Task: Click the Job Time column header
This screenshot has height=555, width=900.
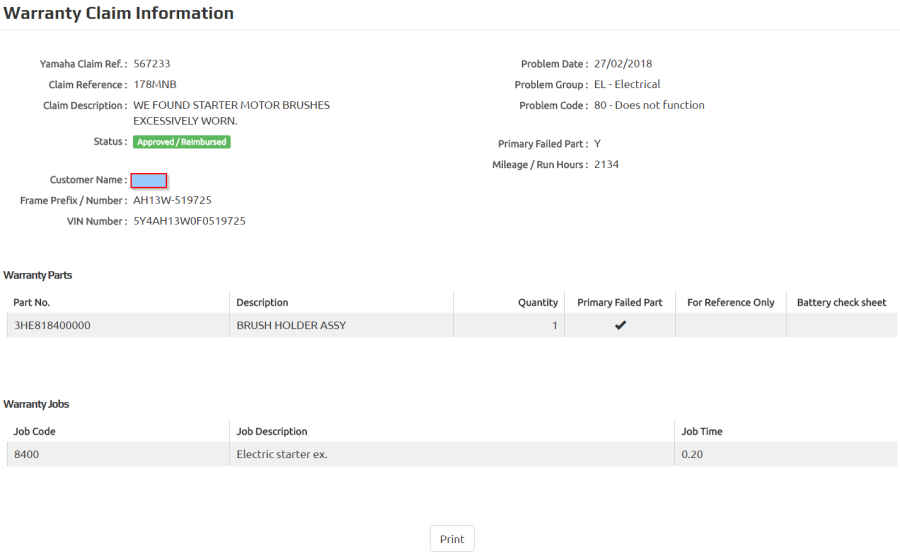Action: click(x=701, y=432)
